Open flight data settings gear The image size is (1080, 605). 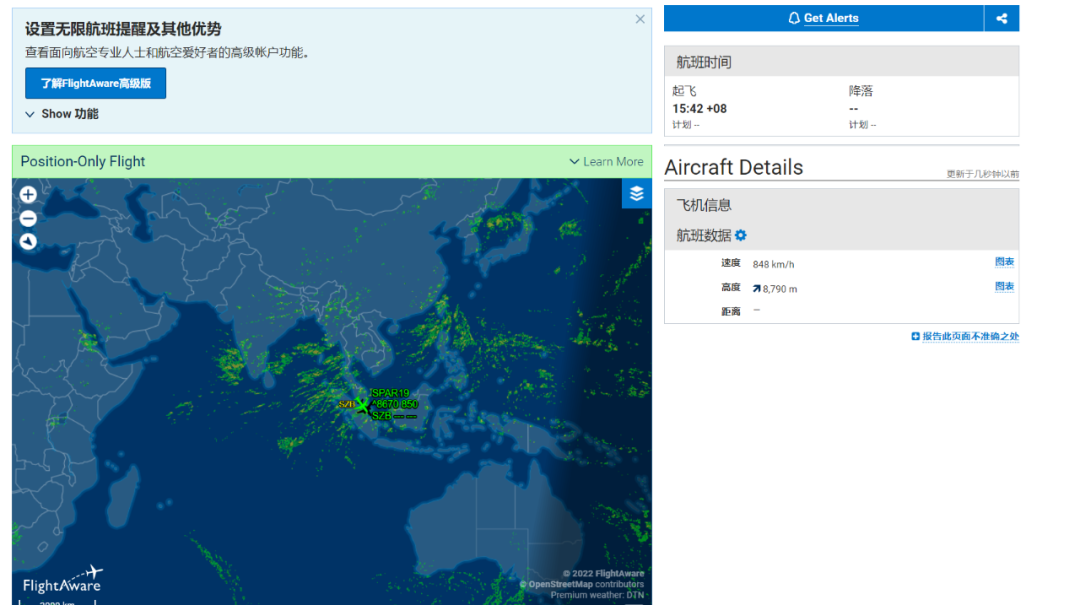(x=741, y=236)
